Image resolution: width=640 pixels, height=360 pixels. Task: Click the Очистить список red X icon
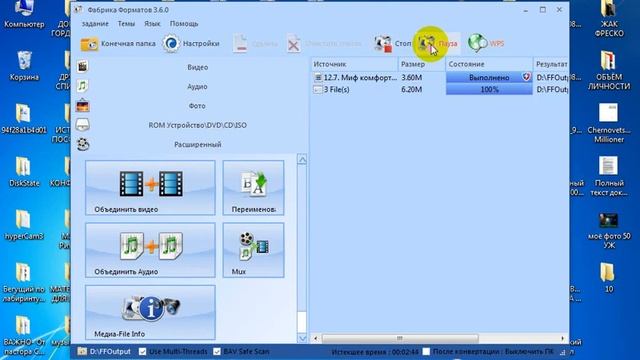293,44
